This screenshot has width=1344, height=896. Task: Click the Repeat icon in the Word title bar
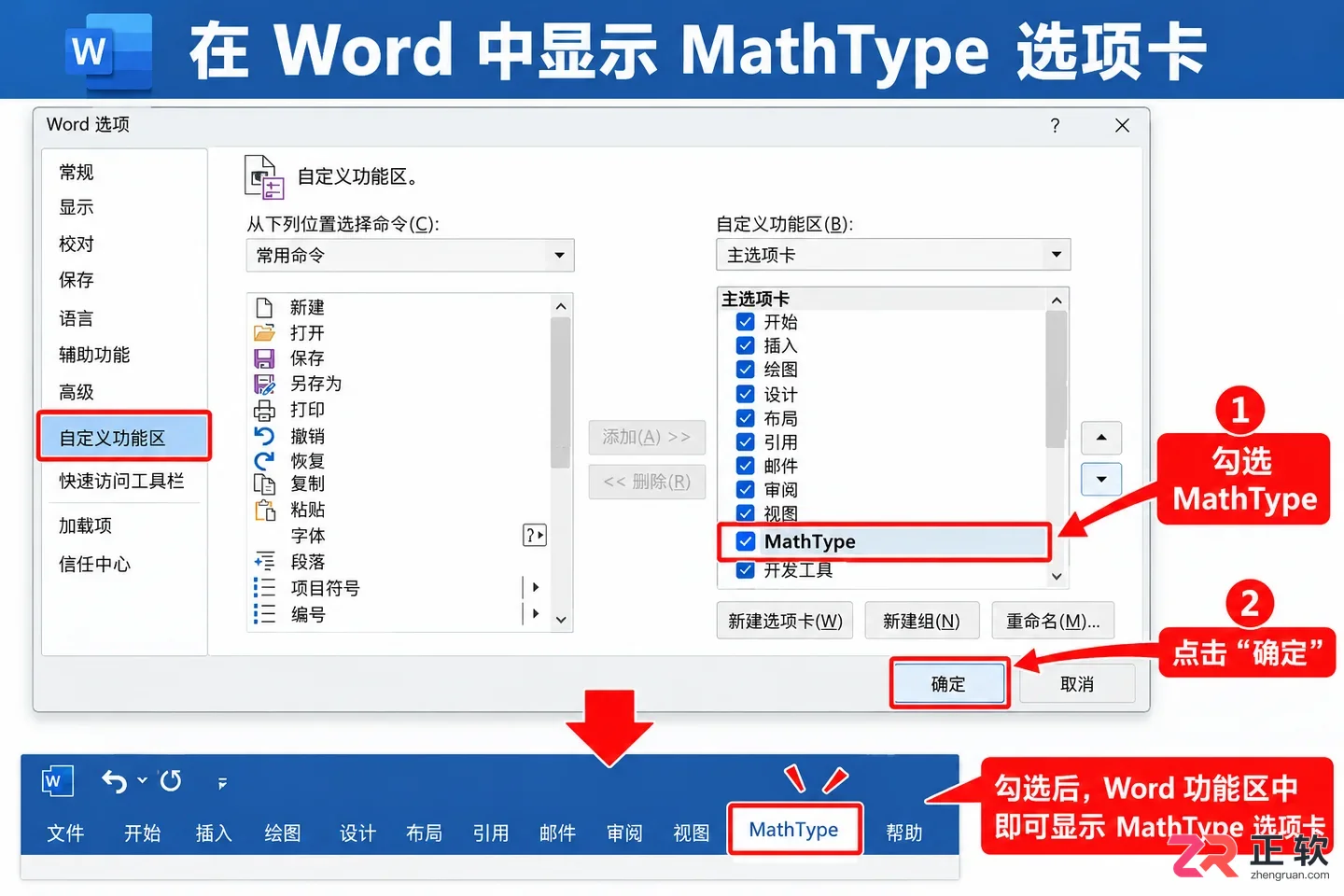pyautogui.click(x=171, y=780)
